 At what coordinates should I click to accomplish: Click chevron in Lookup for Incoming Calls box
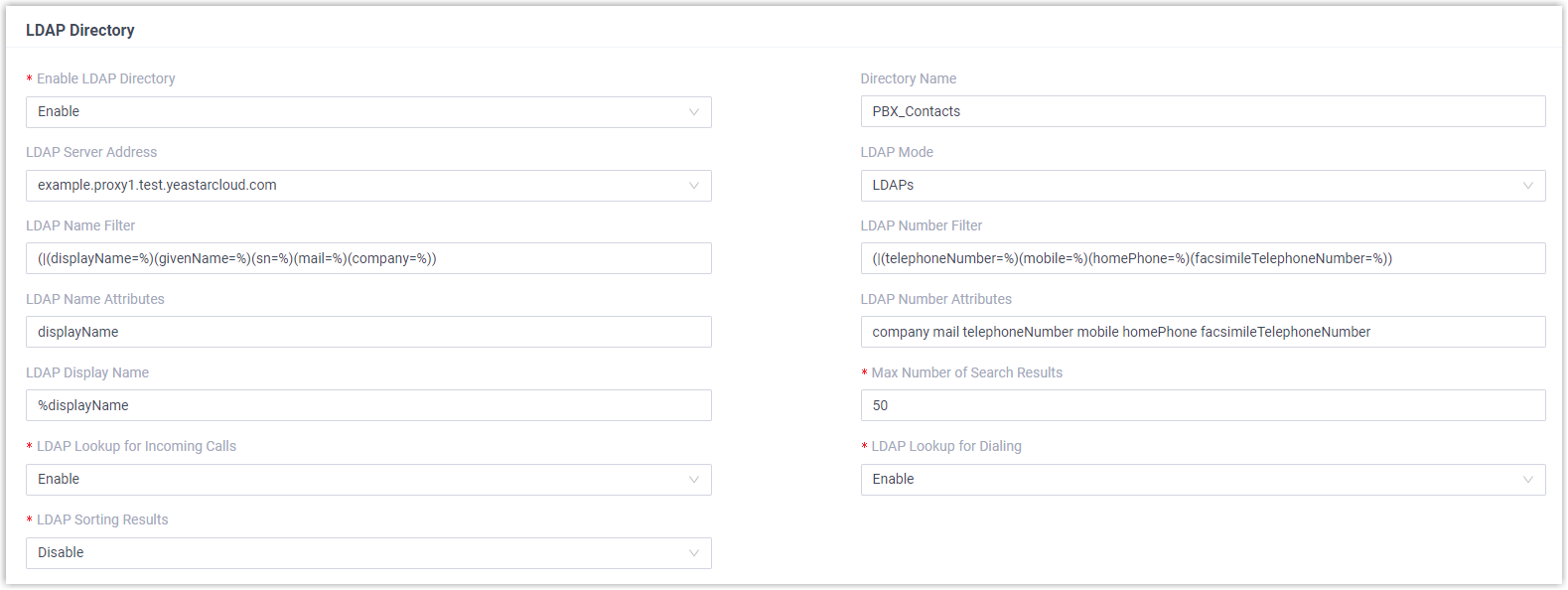coord(694,480)
